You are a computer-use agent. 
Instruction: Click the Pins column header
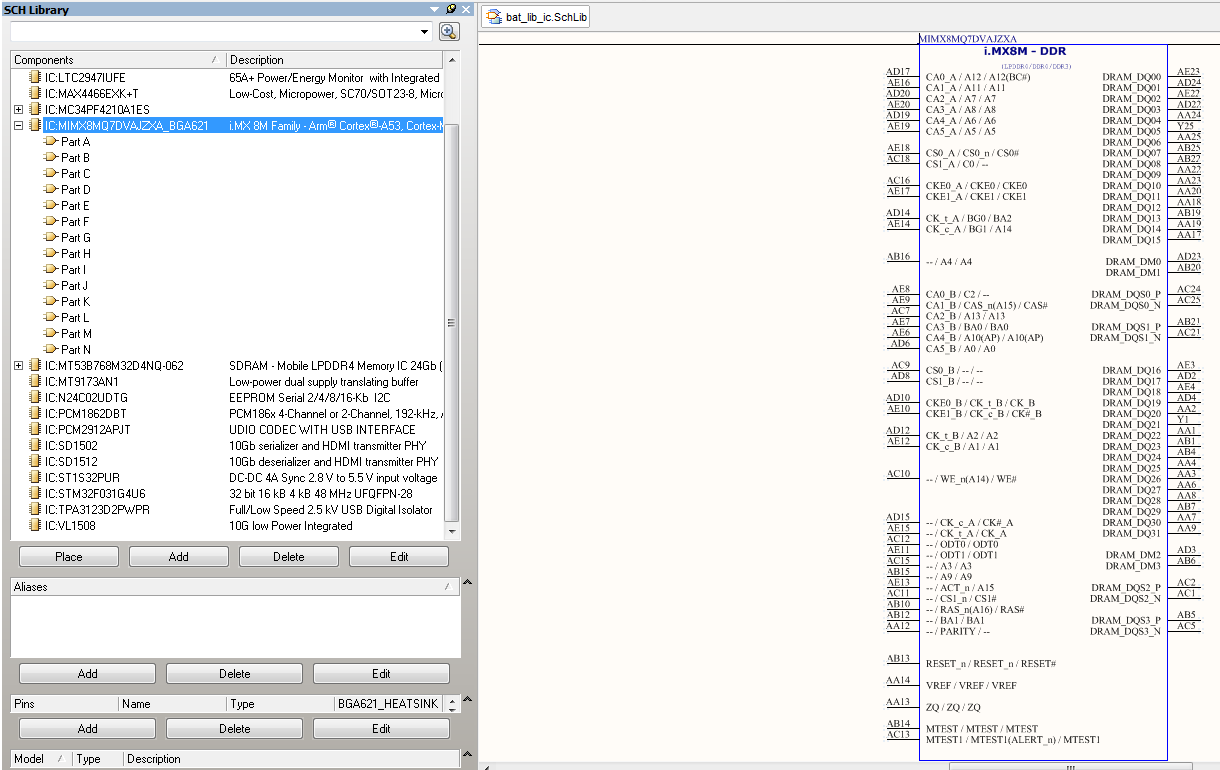(x=65, y=704)
